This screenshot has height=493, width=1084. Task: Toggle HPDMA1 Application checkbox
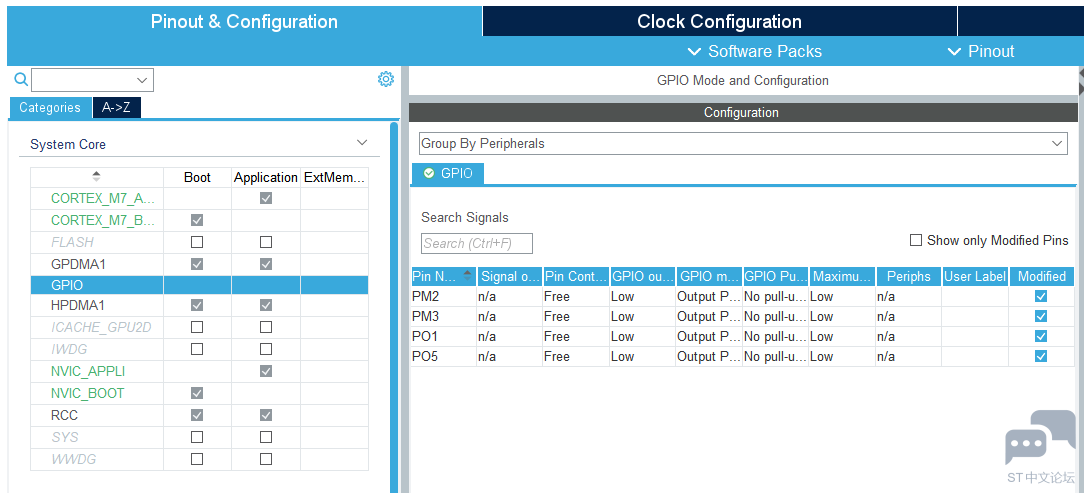coord(265,305)
